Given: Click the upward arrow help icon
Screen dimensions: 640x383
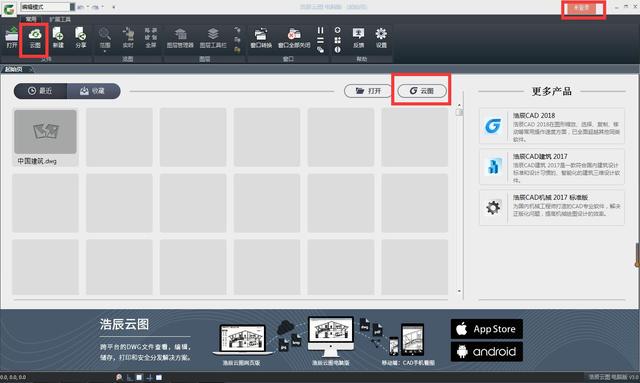Looking at the screenshot, I should (338, 30).
